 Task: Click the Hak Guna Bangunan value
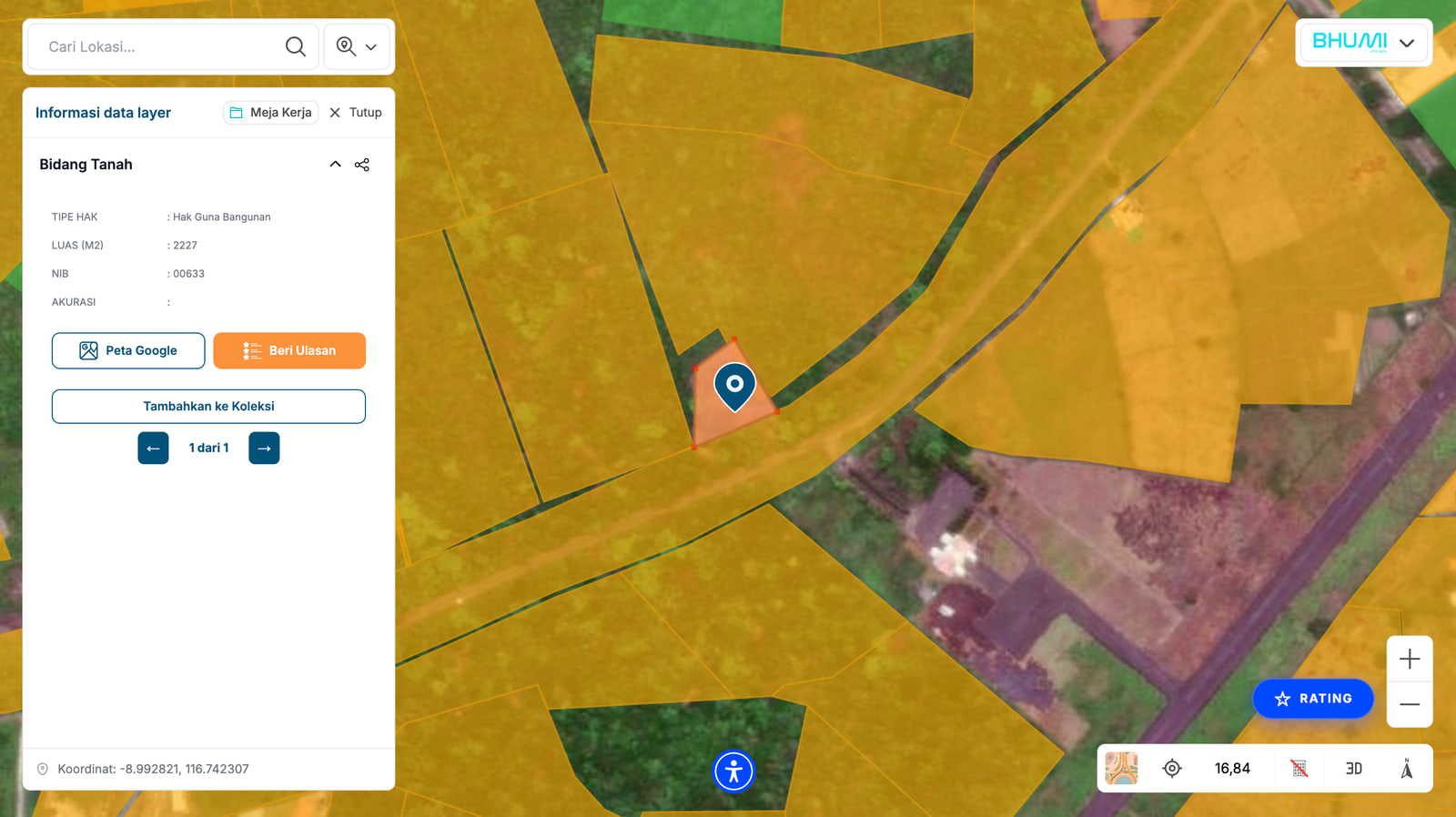222,217
